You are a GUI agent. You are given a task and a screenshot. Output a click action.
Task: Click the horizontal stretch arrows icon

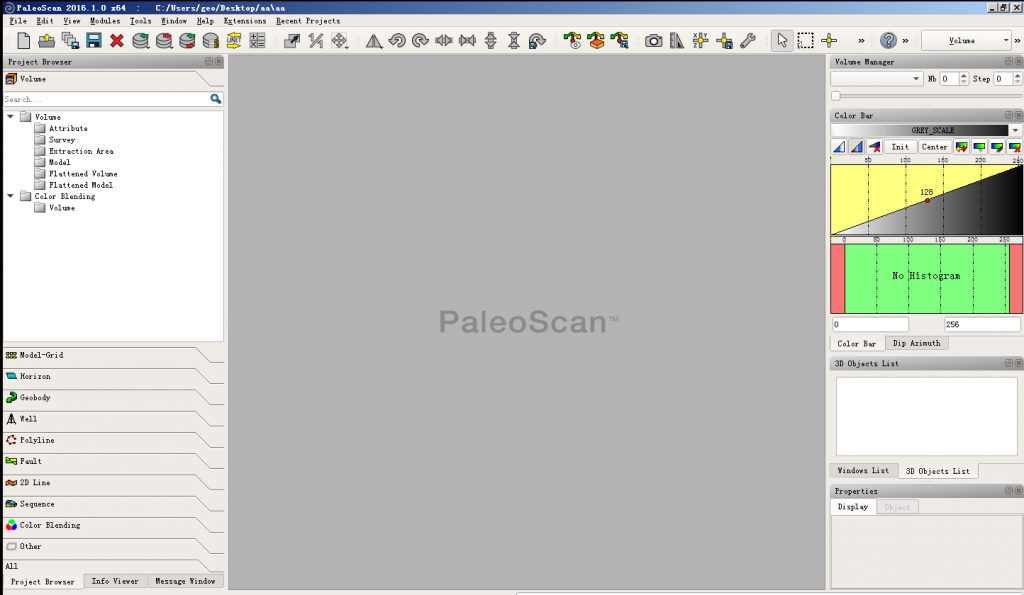[x=444, y=40]
